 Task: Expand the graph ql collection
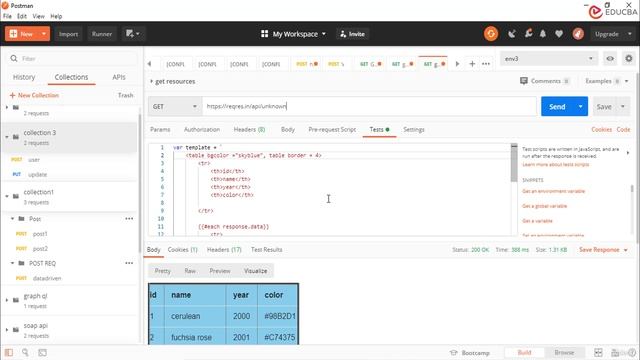click(7, 300)
